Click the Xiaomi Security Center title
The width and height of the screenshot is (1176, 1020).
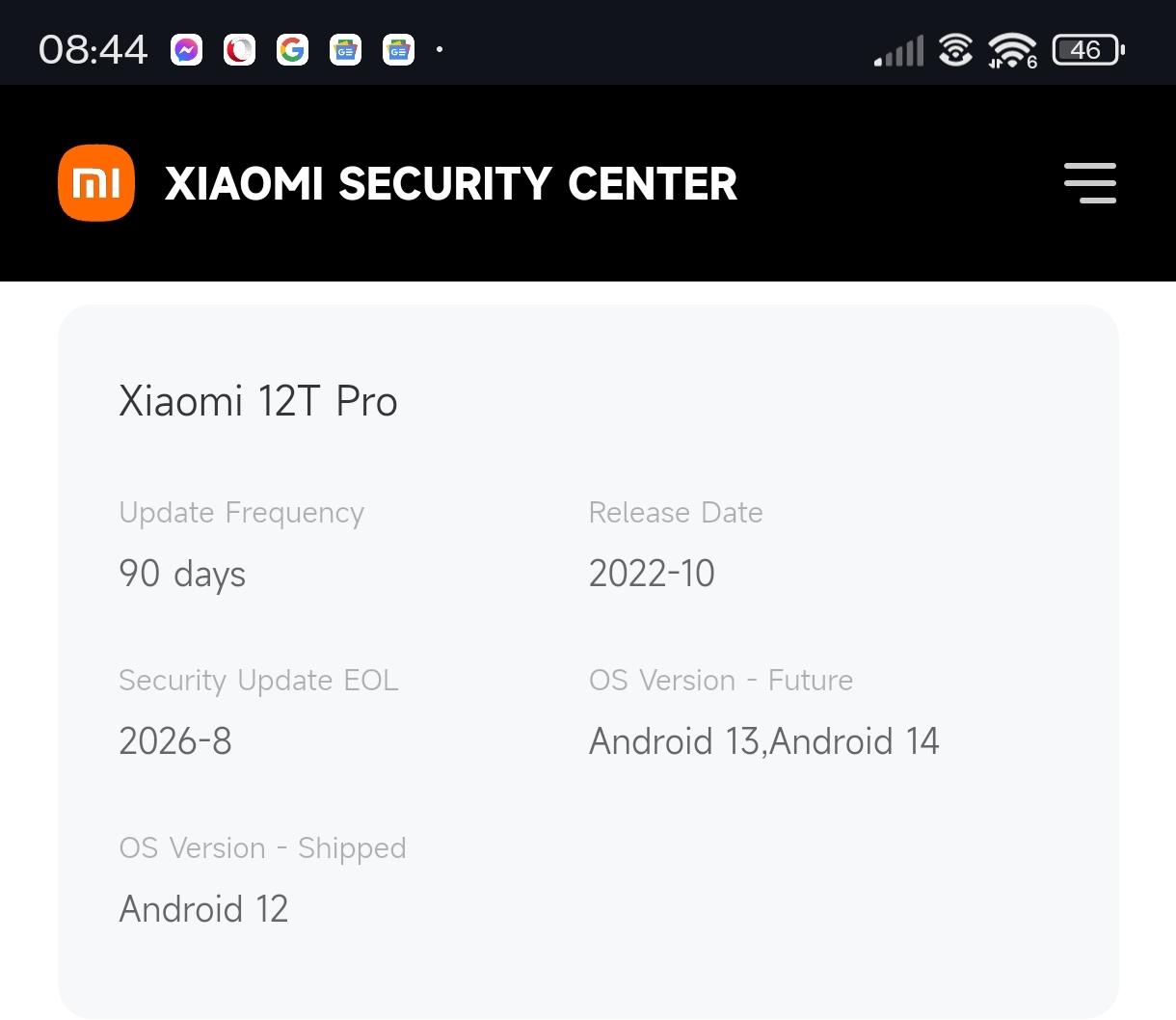451,183
